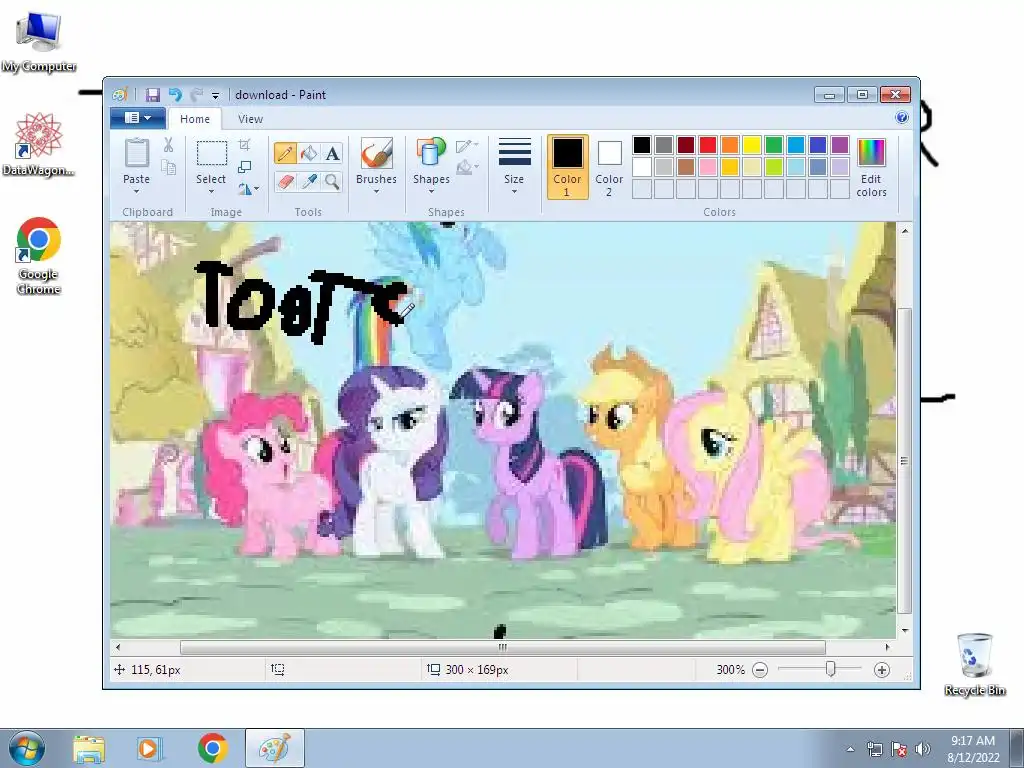Image resolution: width=1024 pixels, height=768 pixels.
Task: Open My Computer desktop icon
Action: [39, 40]
